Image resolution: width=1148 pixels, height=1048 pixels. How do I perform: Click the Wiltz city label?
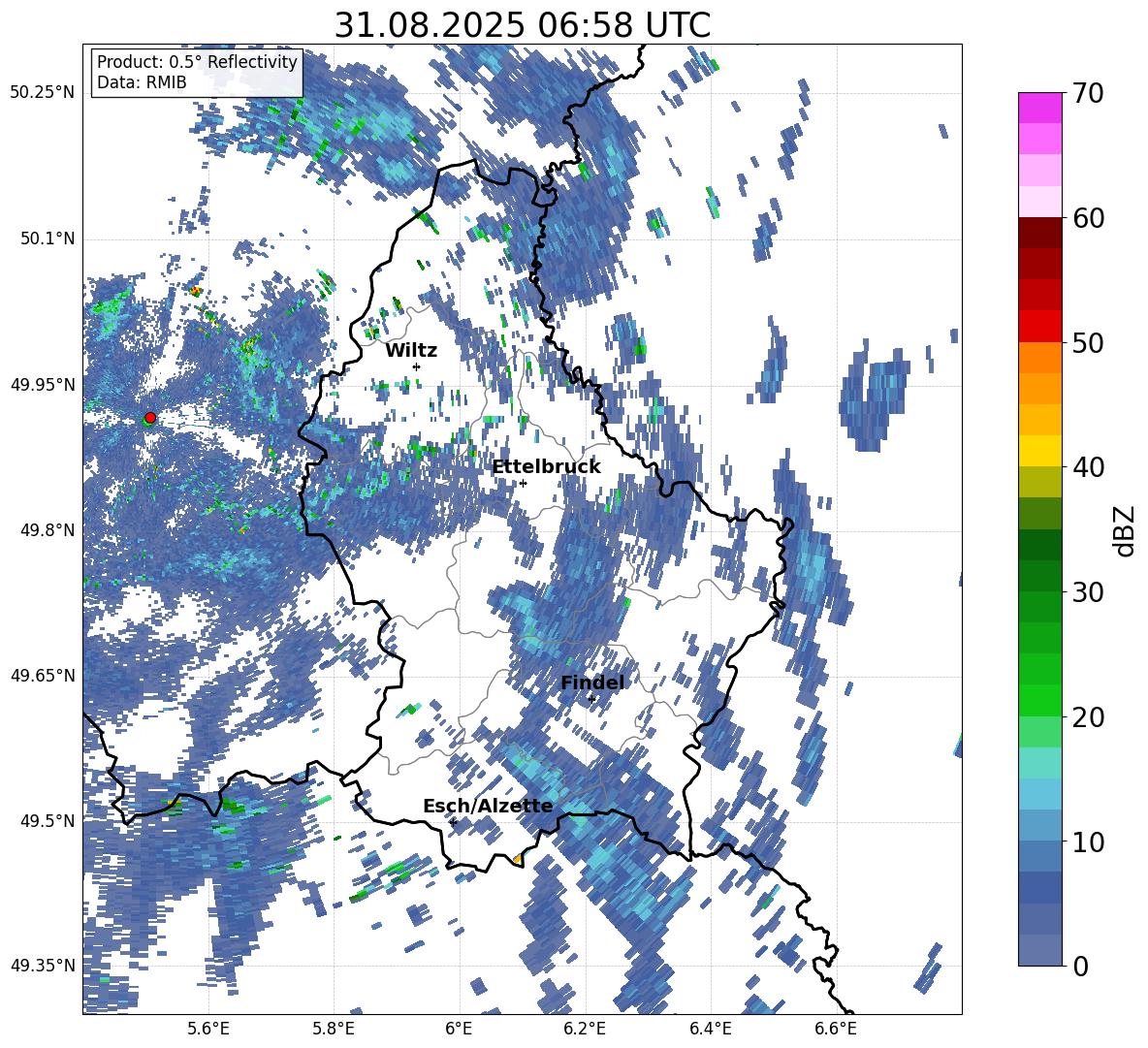coord(411,350)
